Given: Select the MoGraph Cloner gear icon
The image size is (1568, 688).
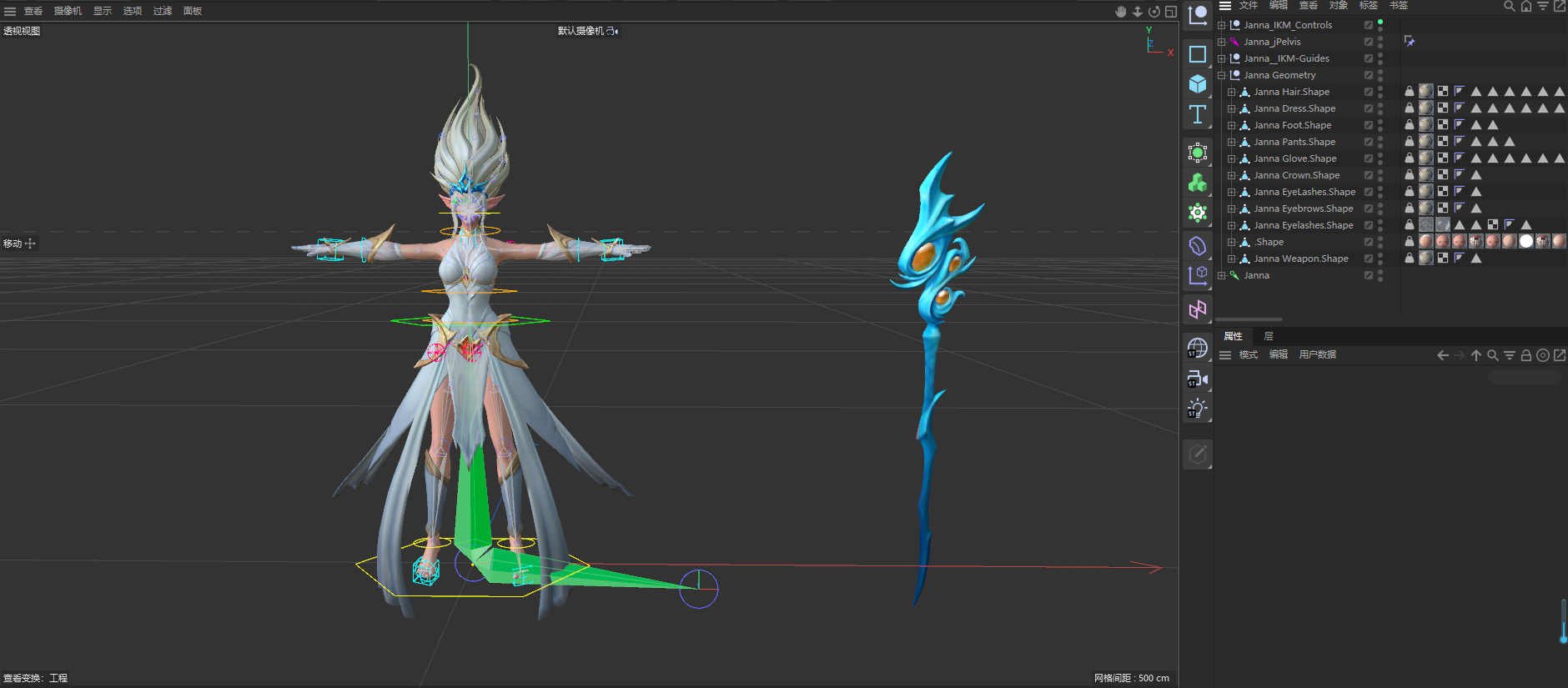Looking at the screenshot, I should click(x=1198, y=213).
